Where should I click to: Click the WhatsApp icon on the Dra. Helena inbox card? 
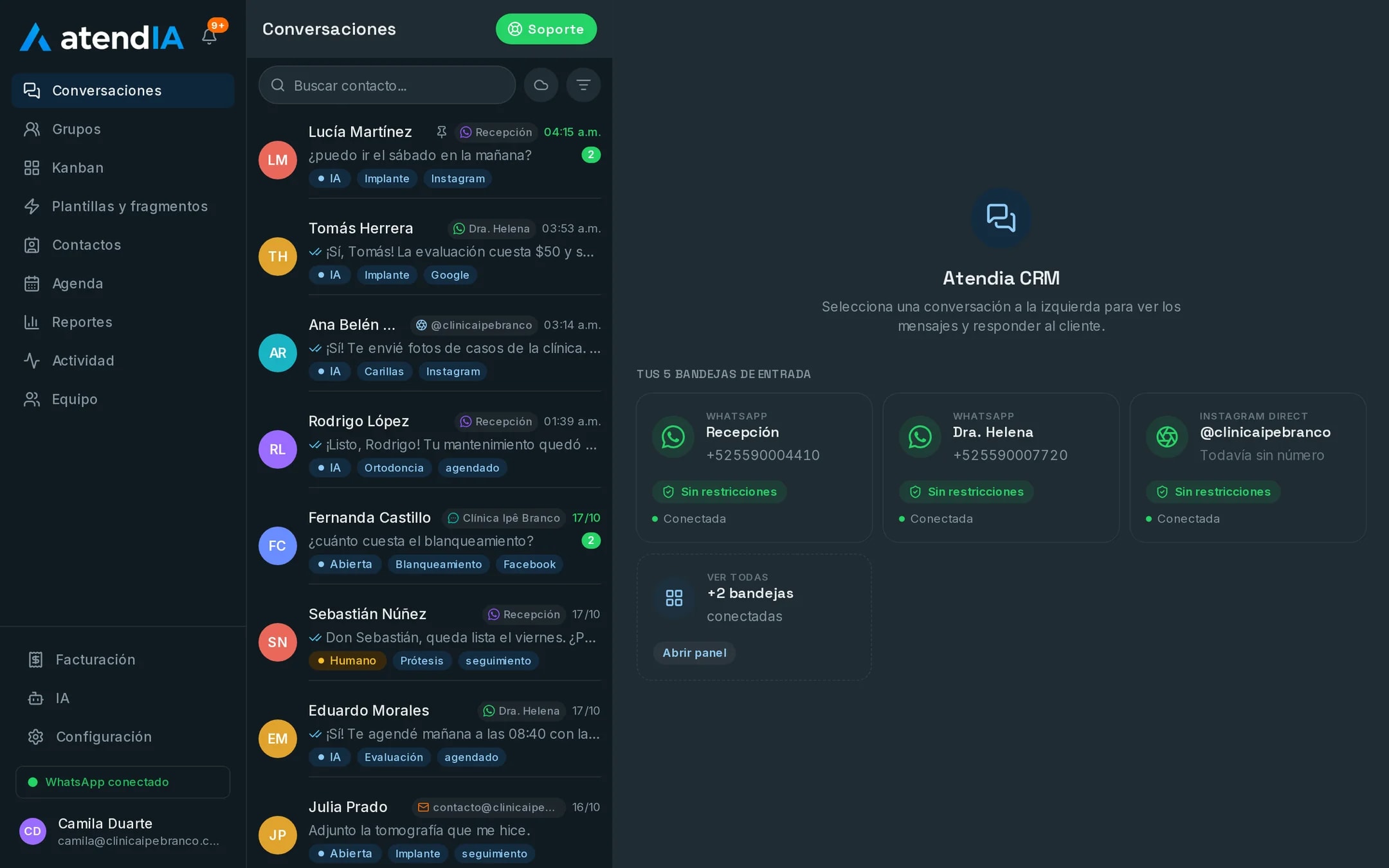coord(920,437)
